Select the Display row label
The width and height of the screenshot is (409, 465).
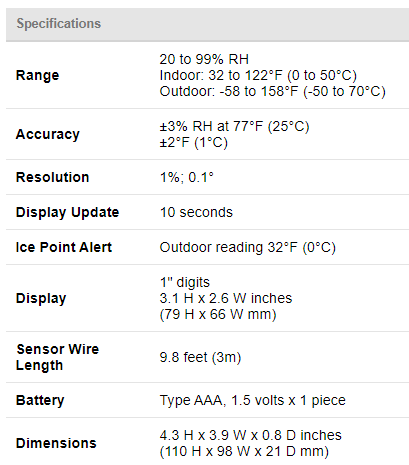coord(41,298)
